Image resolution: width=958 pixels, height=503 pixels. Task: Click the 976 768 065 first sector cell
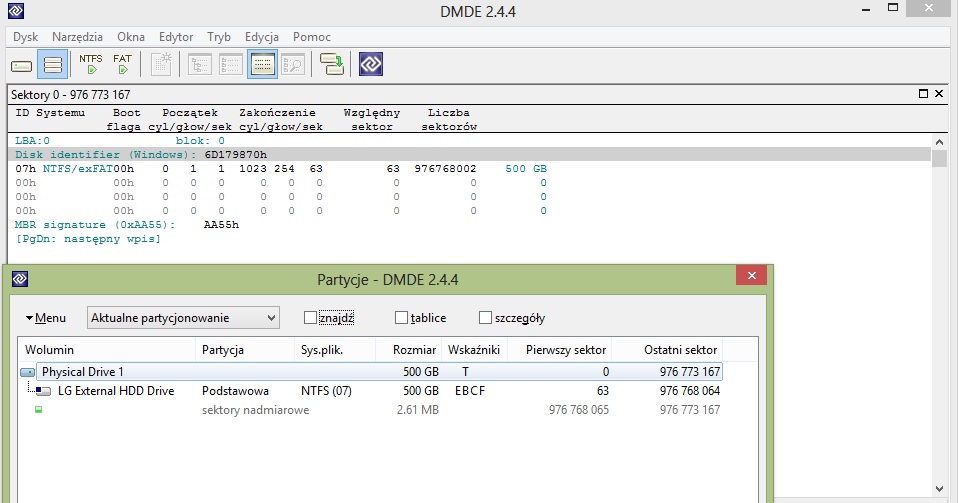click(579, 409)
